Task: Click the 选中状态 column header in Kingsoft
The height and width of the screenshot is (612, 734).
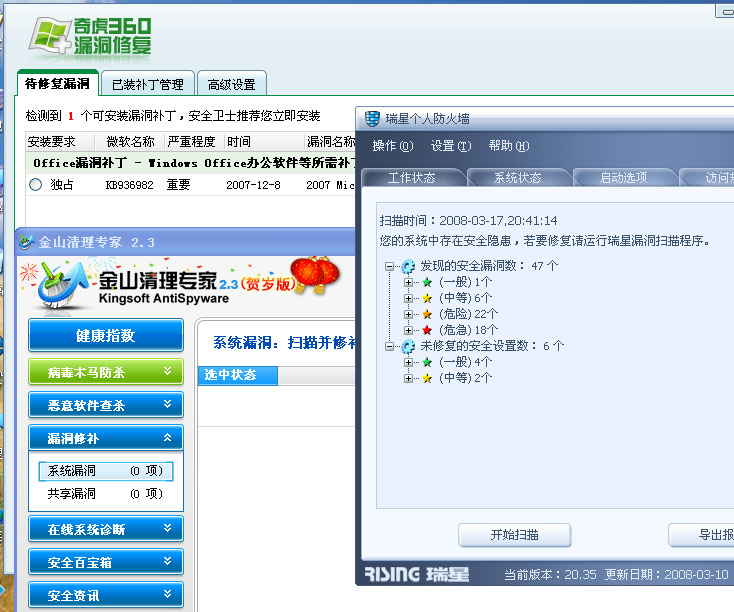Action: (238, 375)
